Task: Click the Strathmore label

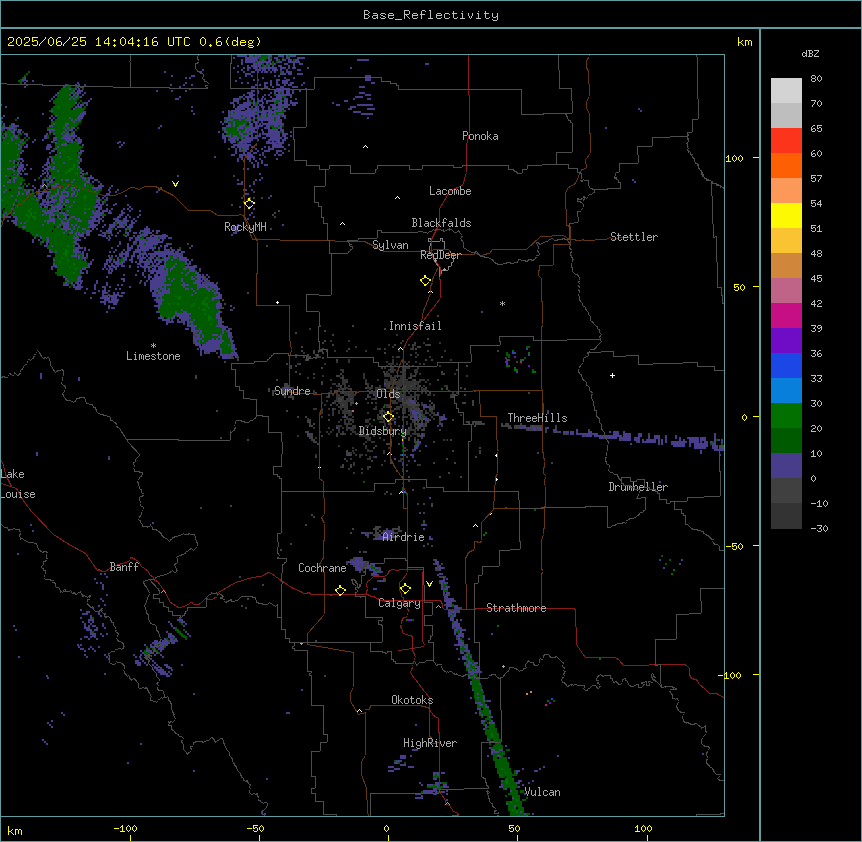Action: pos(516,608)
